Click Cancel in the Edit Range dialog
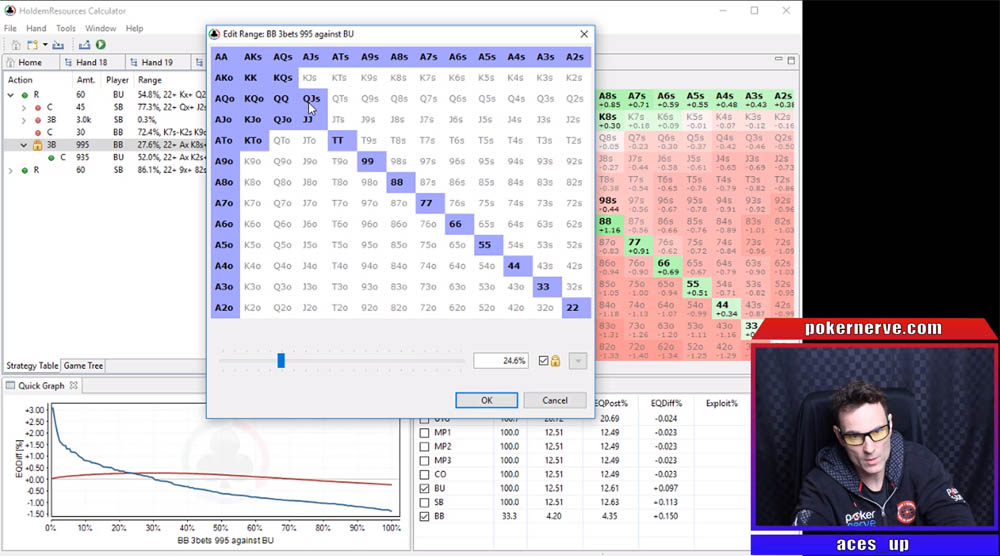 click(x=555, y=400)
